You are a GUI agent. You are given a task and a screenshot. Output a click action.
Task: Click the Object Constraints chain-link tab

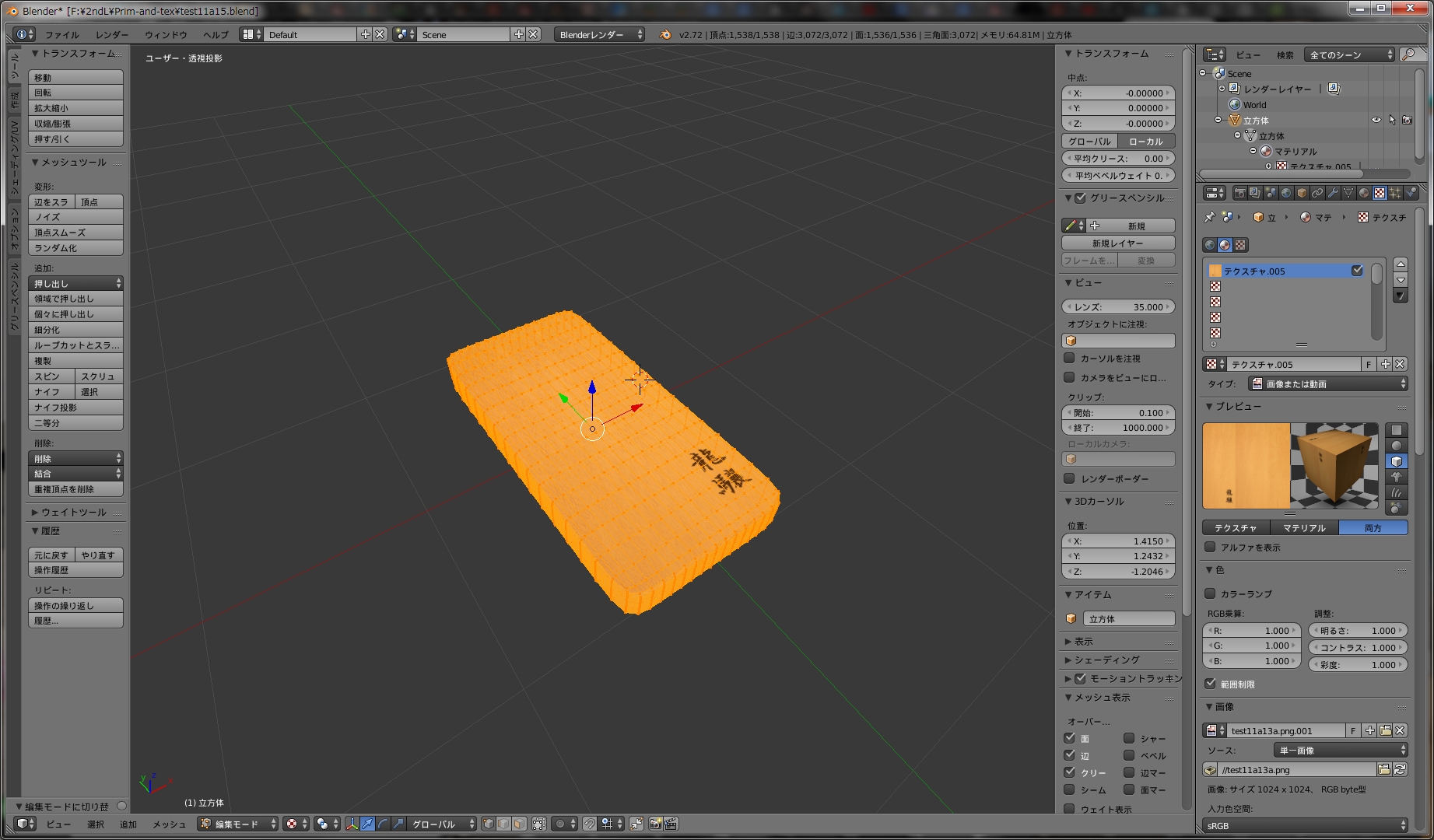coord(1317,193)
